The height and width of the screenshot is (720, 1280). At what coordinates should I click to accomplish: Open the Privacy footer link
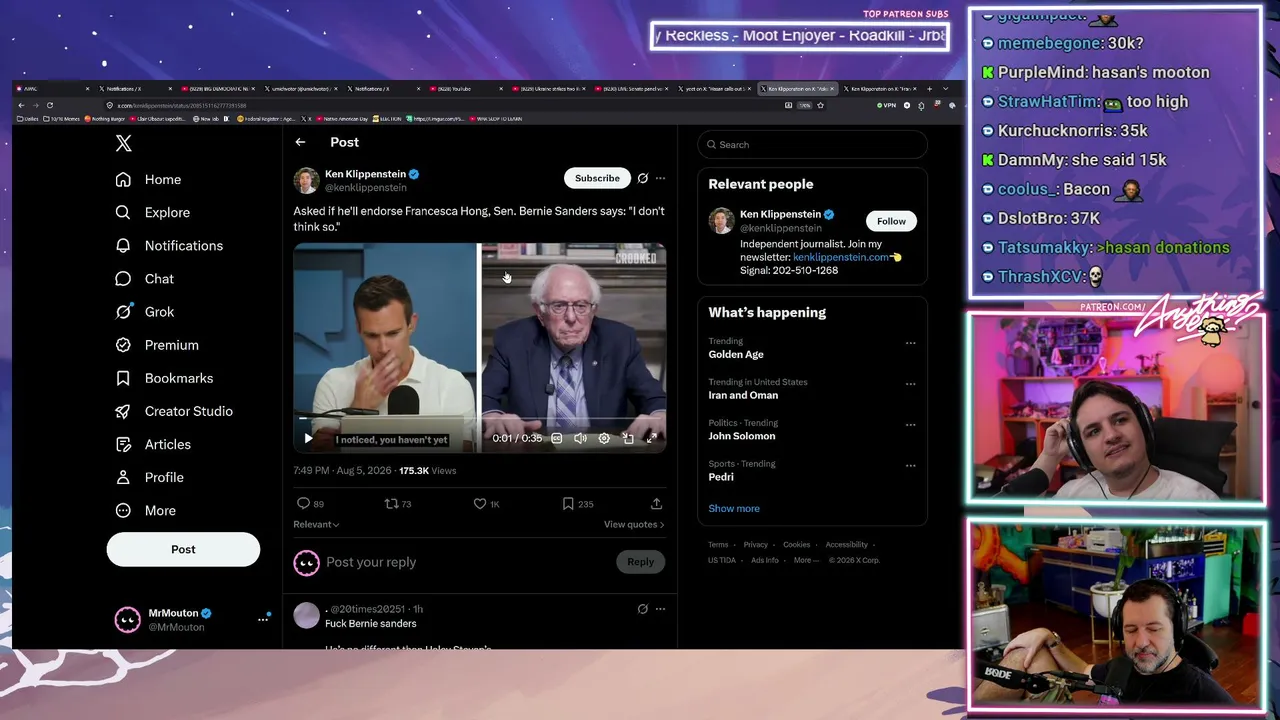[756, 545]
